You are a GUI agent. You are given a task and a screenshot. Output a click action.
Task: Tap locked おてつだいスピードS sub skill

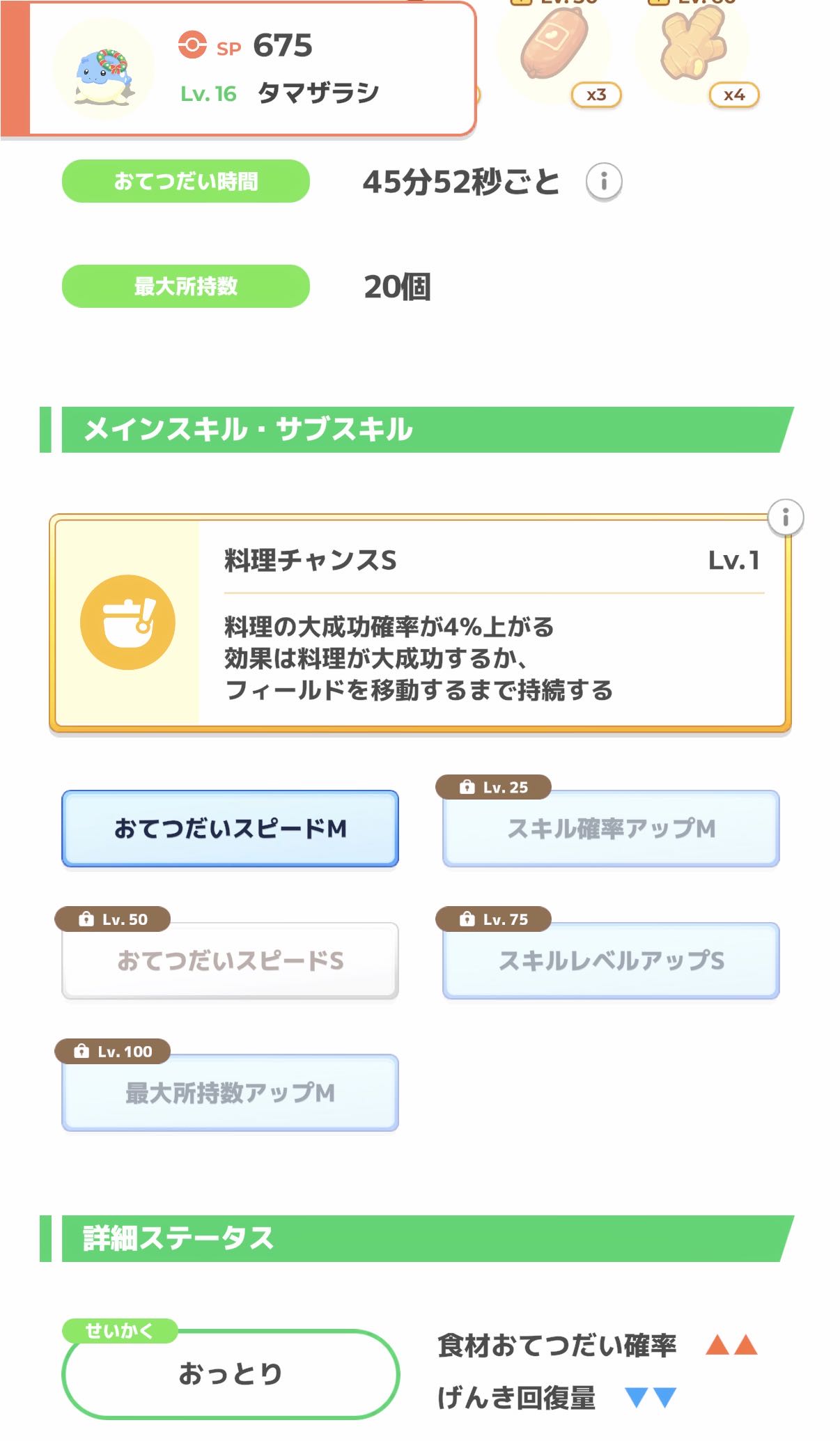[x=230, y=961]
